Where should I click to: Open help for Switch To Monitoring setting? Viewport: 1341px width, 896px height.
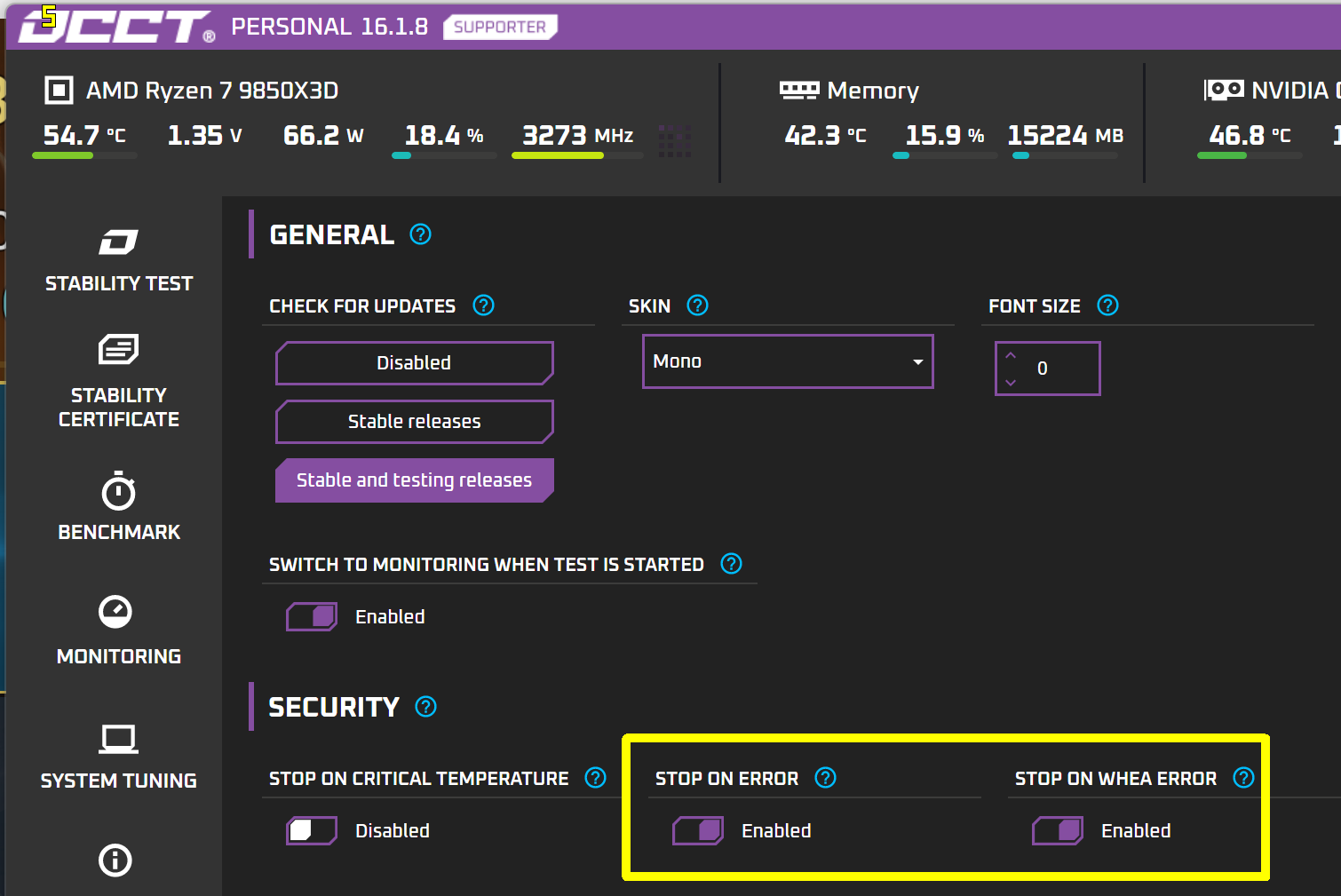[731, 564]
